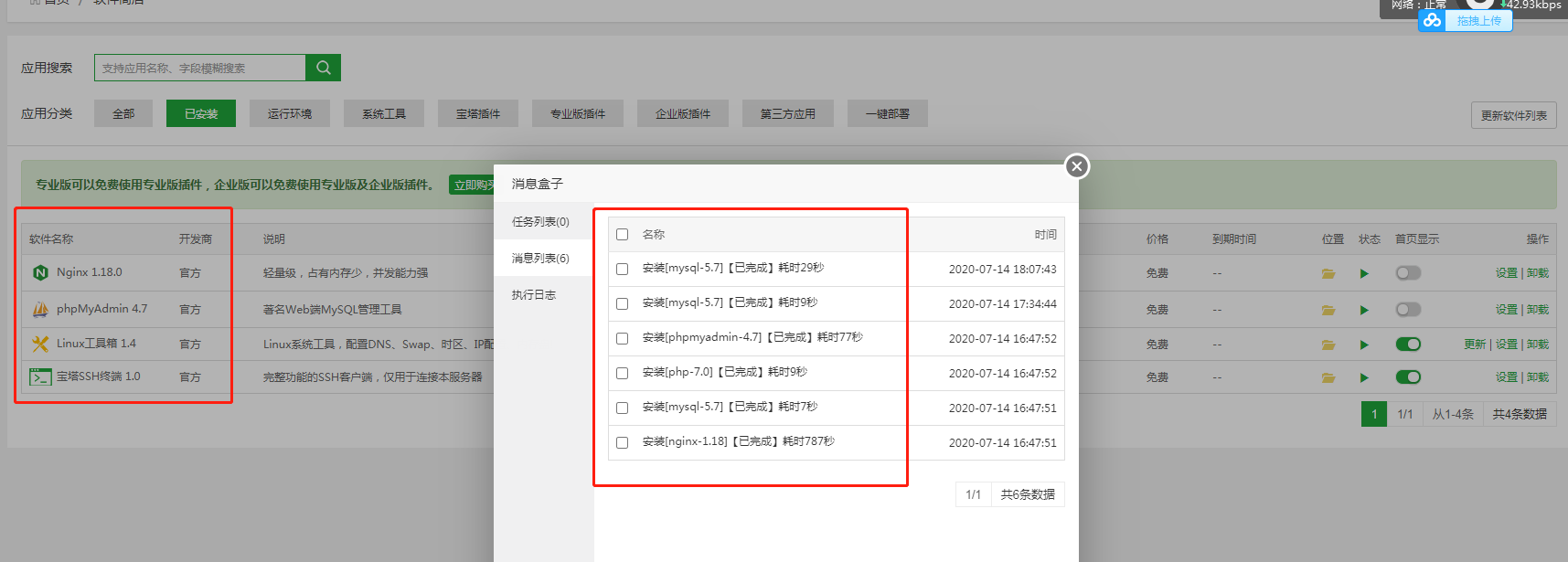Open 任务列表(0) in the message box
1568x562 pixels.
543,221
